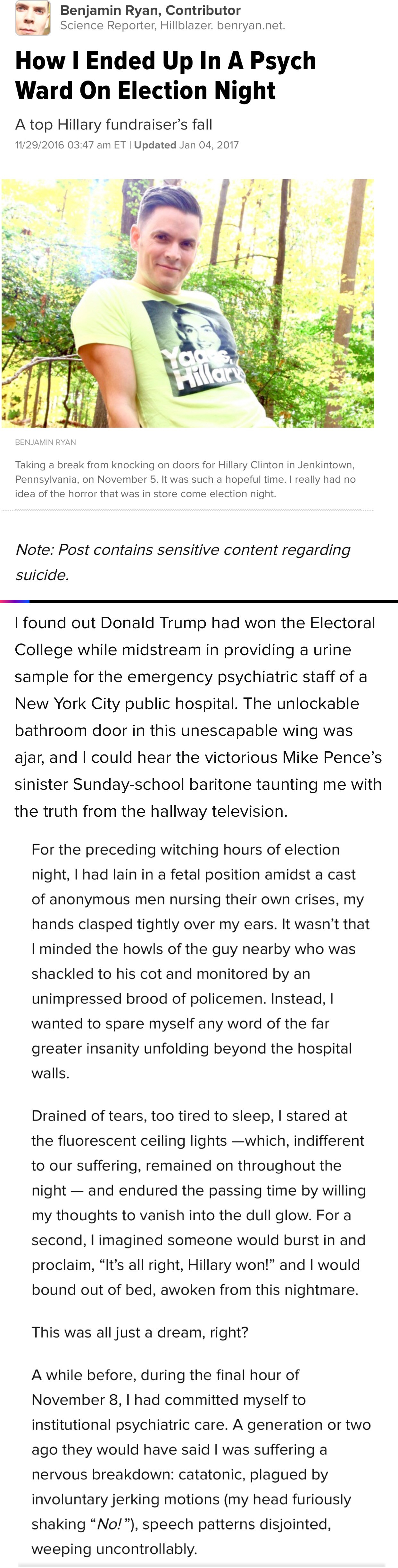The width and height of the screenshot is (398, 1568).
Task: Click the gray bar at the page bottom
Action: (202, 1565)
